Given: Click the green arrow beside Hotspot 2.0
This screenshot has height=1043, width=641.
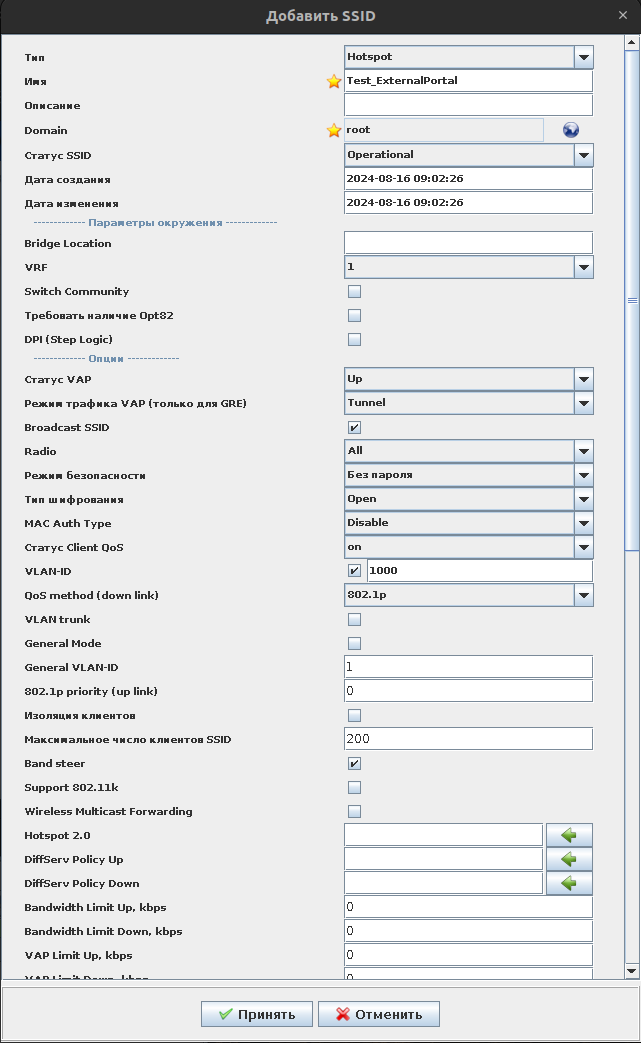Looking at the screenshot, I should pos(569,835).
